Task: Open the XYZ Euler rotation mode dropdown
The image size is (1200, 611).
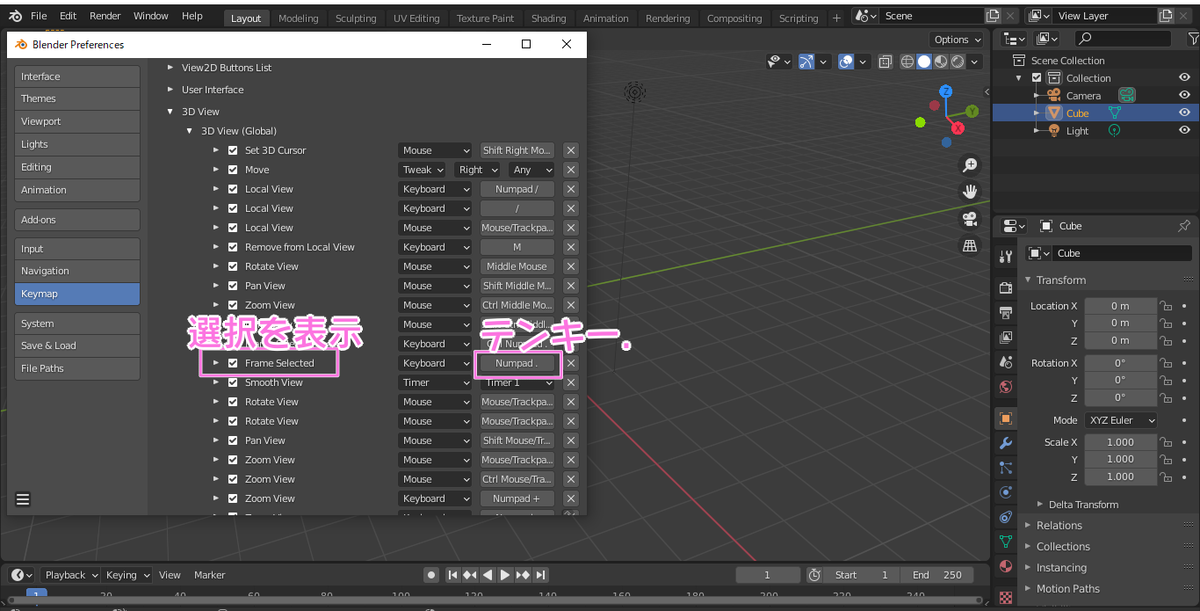Action: (x=1120, y=420)
